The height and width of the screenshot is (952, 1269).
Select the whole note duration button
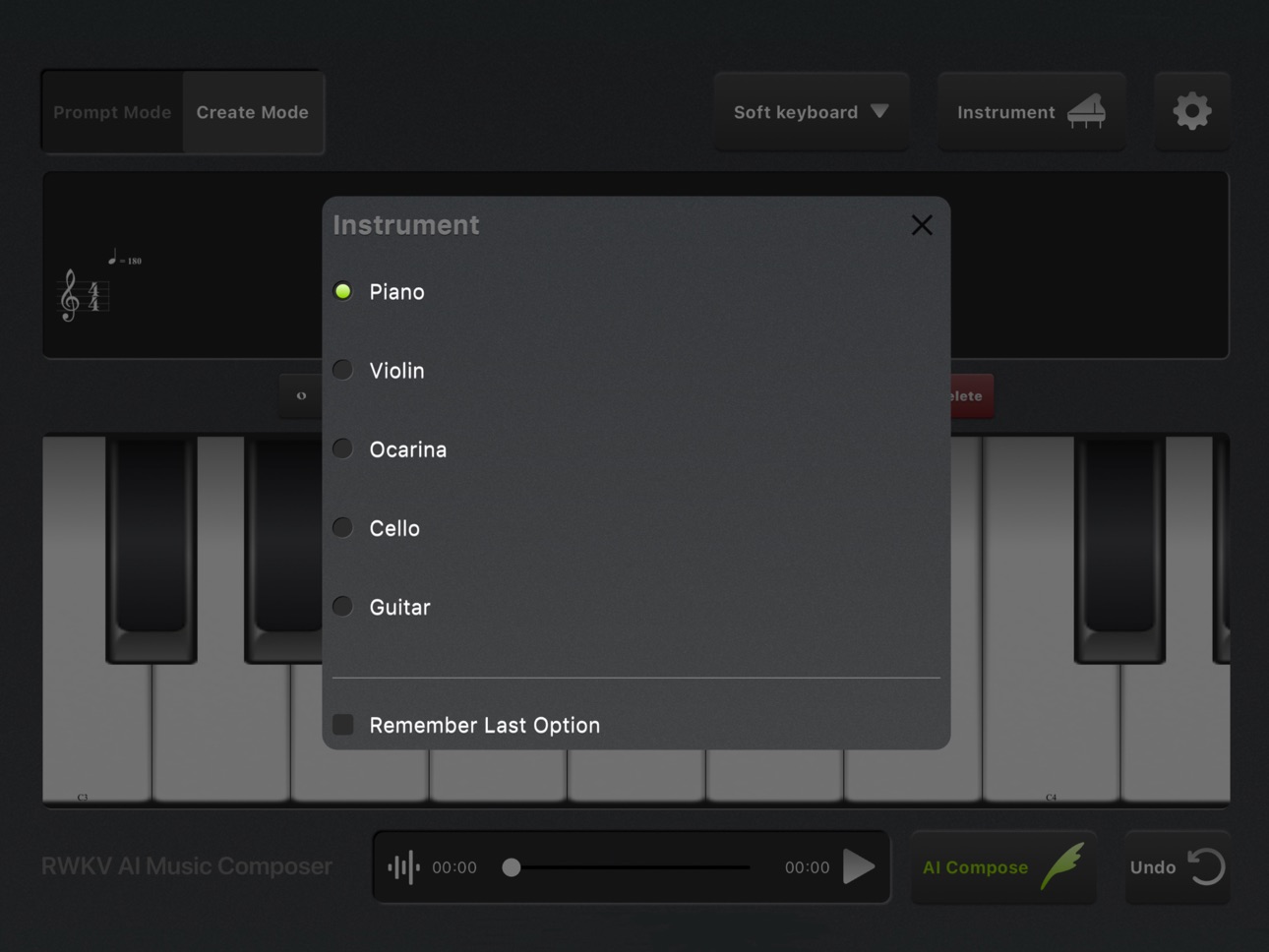tap(301, 396)
